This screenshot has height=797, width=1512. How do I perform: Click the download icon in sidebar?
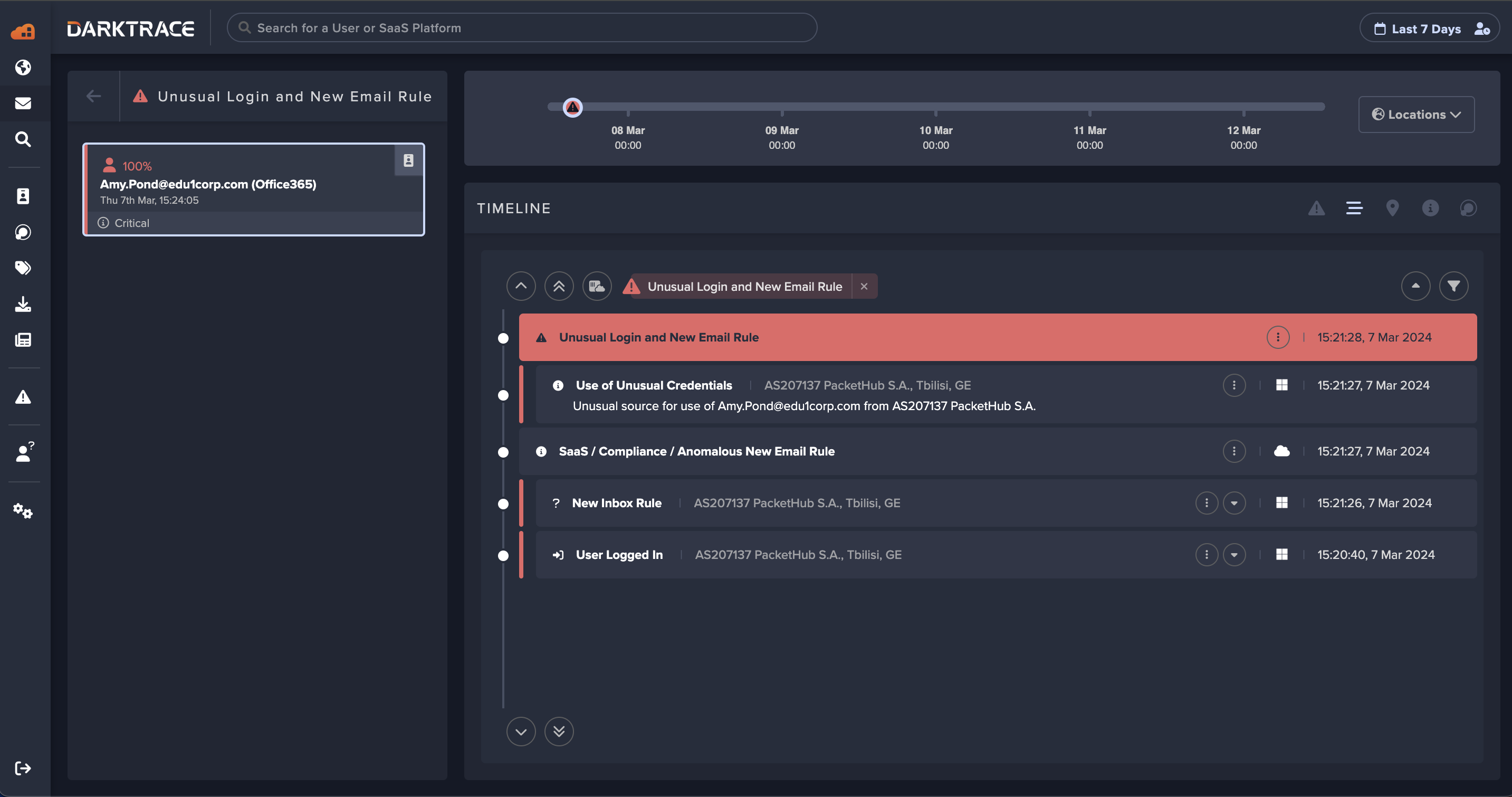(23, 303)
